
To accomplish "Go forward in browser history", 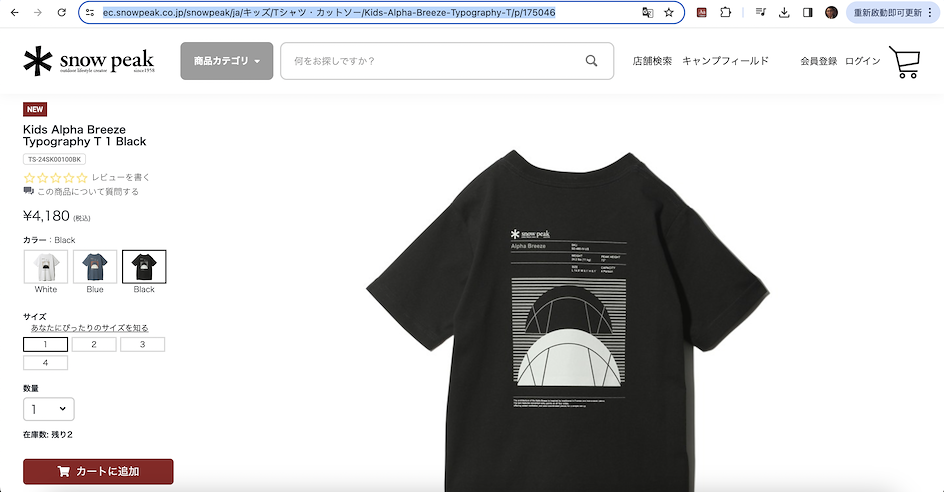I will pos(38,12).
